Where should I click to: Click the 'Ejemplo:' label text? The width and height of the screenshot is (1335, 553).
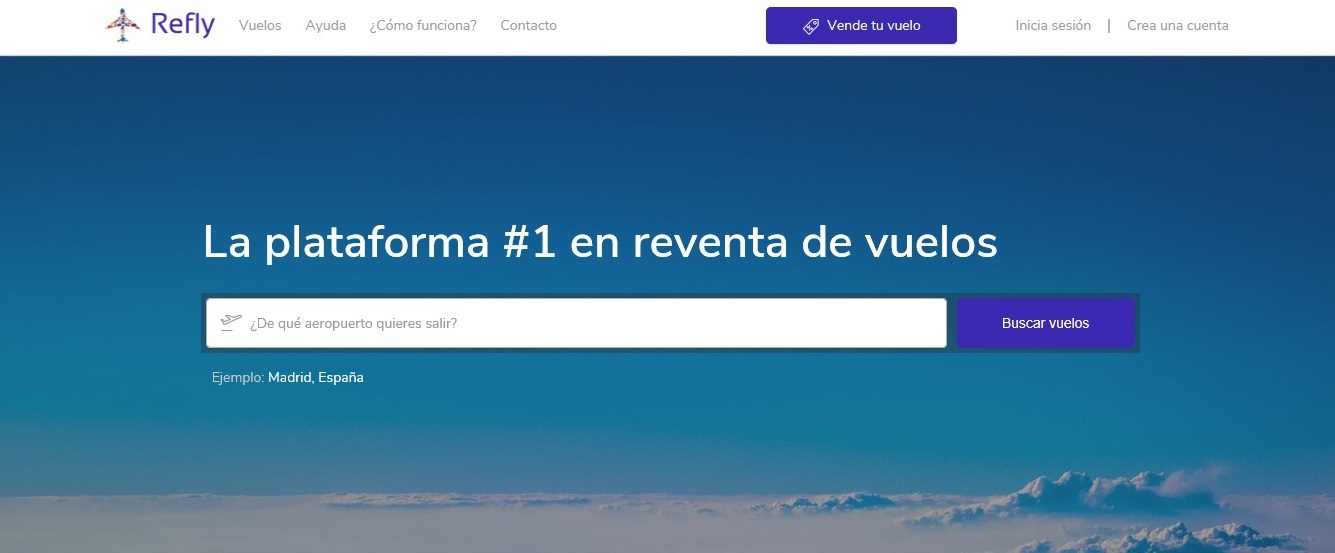coord(238,378)
